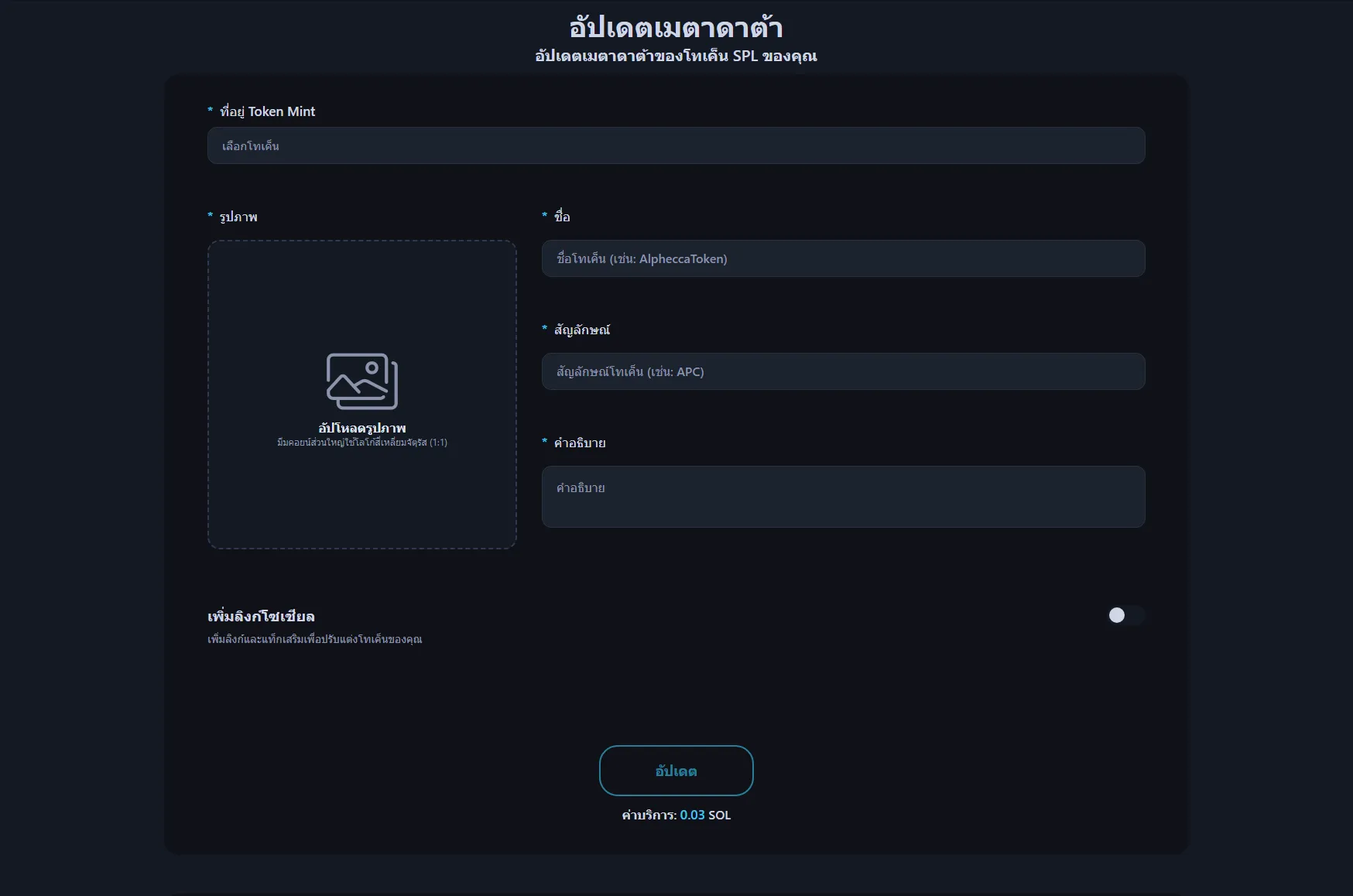Click the ที่อยู่ Token Mint label
This screenshot has width=1353, height=896.
[x=267, y=111]
